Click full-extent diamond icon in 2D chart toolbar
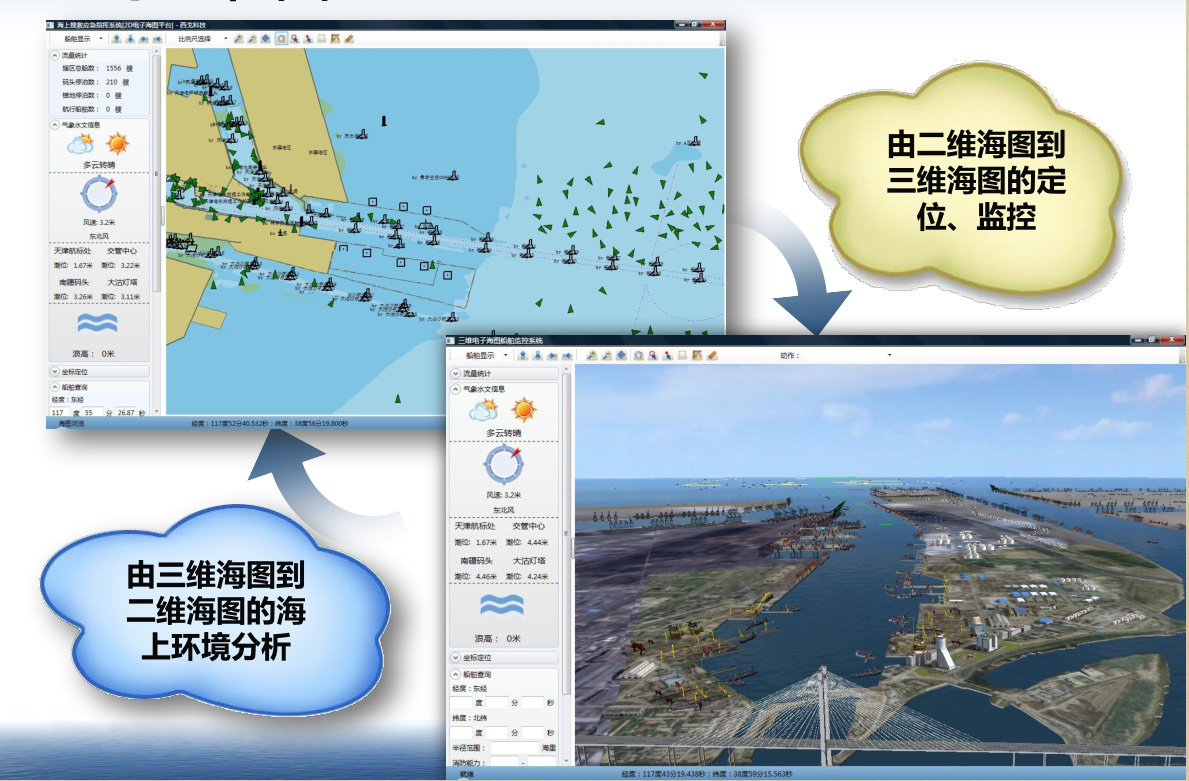 (266, 38)
